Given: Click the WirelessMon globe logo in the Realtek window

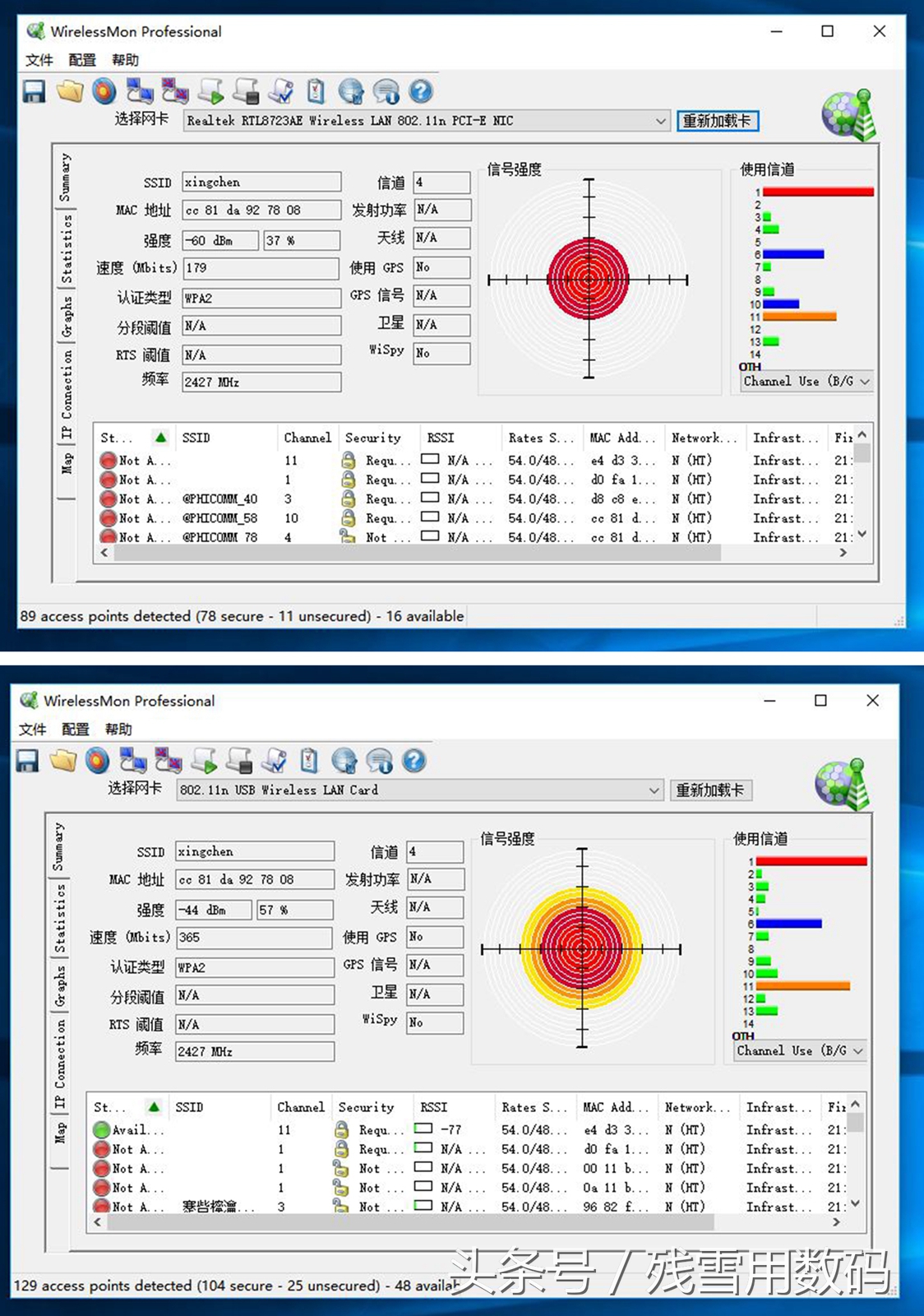Looking at the screenshot, I should pos(849,114).
